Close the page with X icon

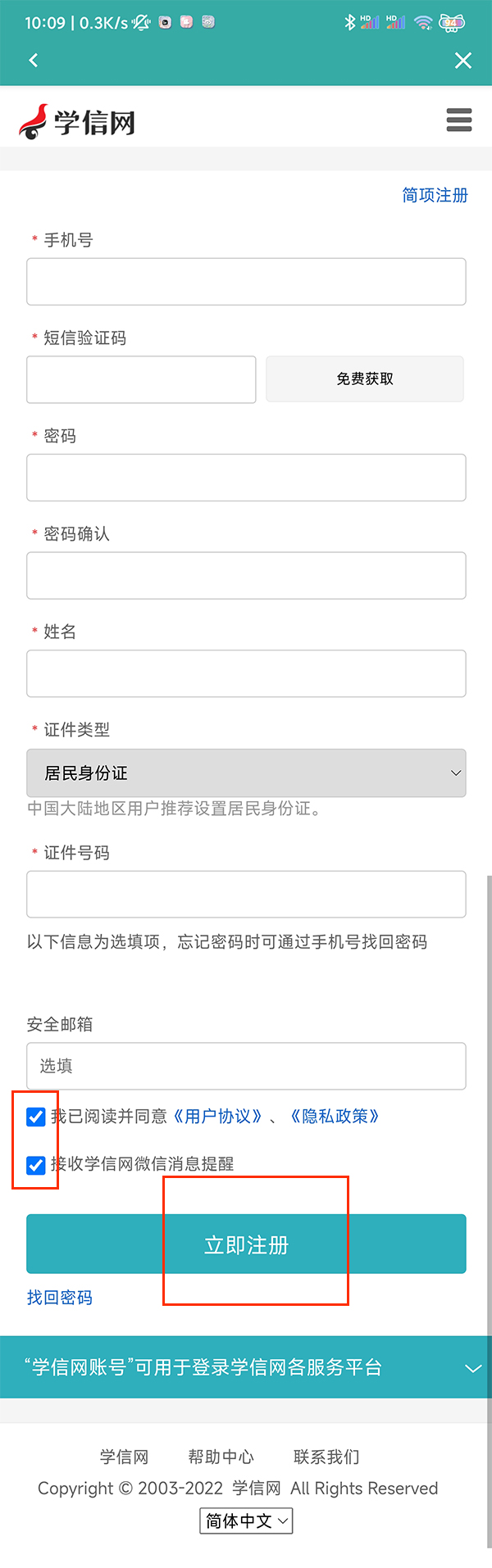point(463,60)
